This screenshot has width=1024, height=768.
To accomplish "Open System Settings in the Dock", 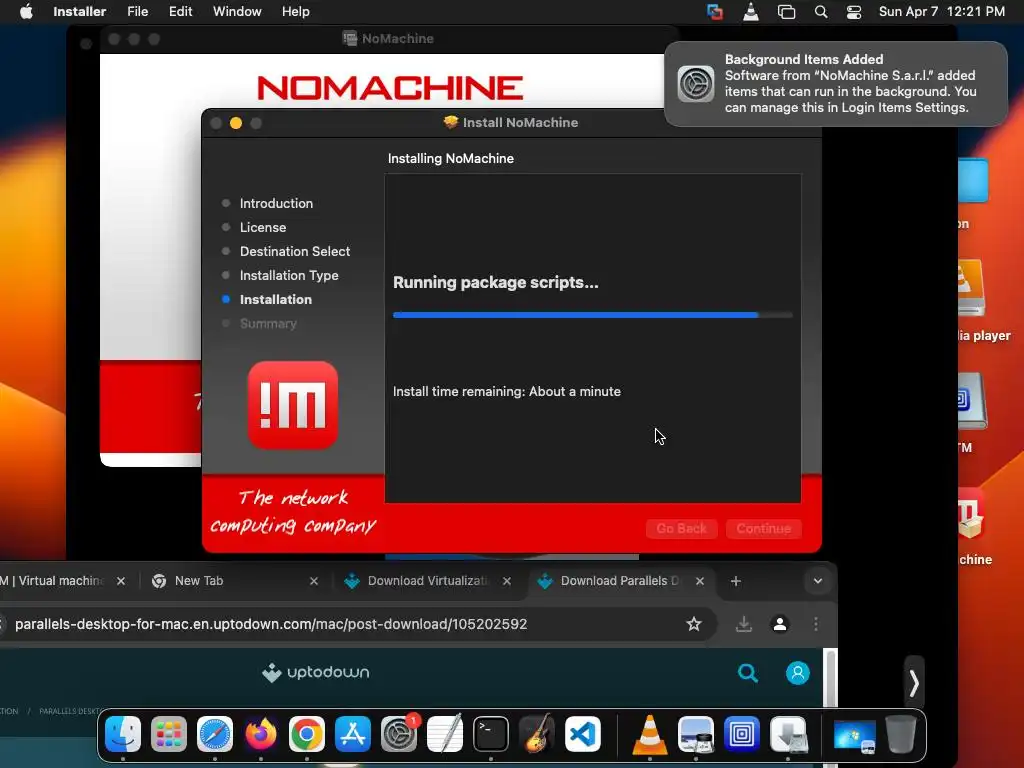I will pyautogui.click(x=399, y=734).
